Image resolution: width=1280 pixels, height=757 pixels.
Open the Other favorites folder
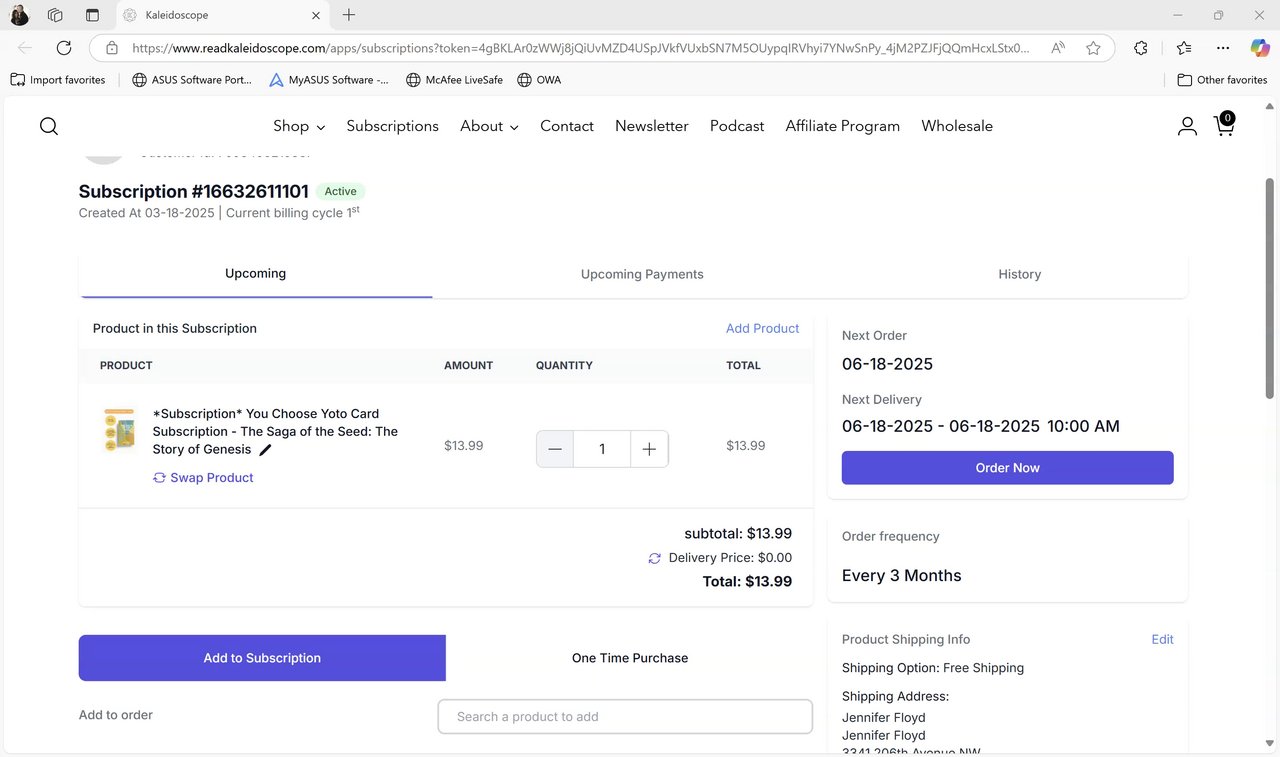[x=1222, y=80]
